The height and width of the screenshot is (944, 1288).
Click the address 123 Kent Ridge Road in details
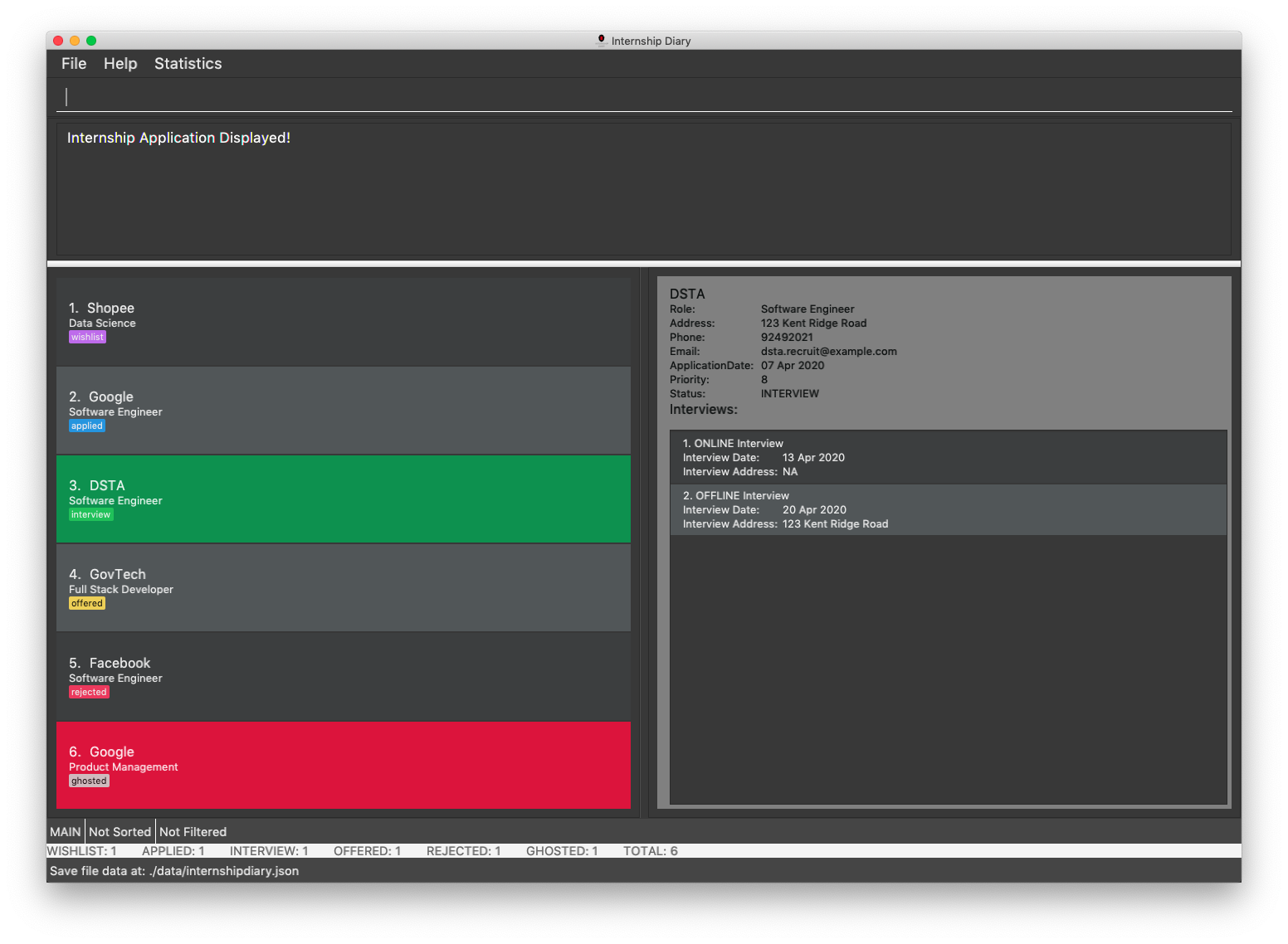point(813,324)
